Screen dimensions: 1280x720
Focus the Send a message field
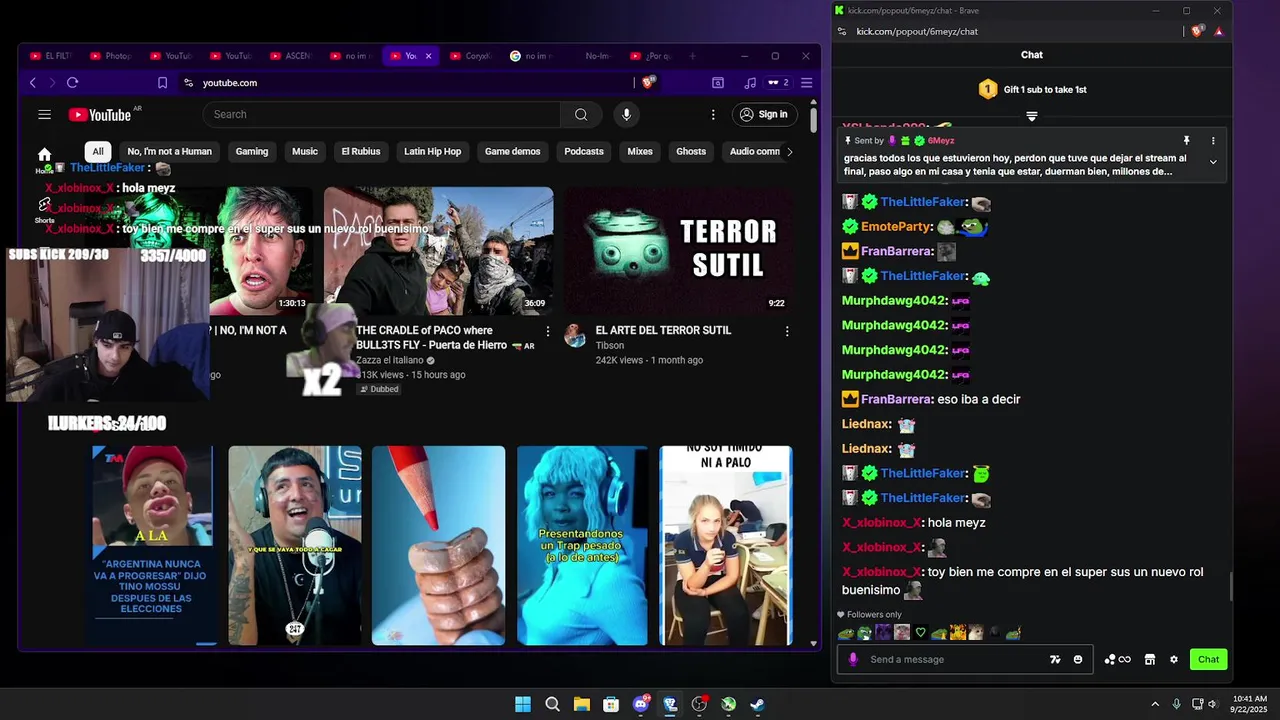click(954, 660)
